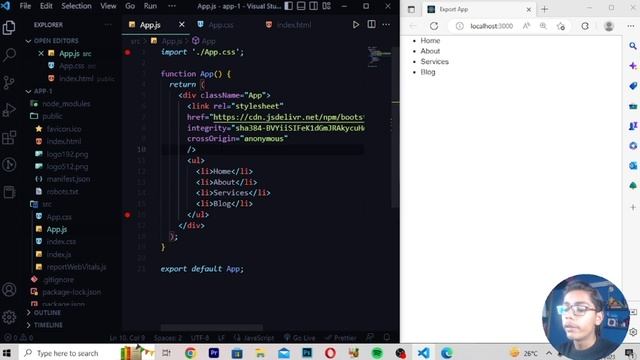
Task: Split the editor to the right
Action: point(371,24)
